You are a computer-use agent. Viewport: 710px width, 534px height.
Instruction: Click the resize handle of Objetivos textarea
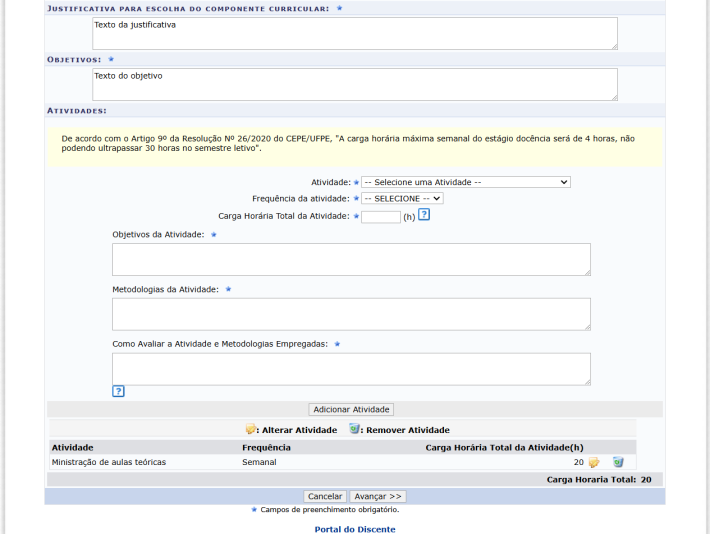(x=612, y=96)
